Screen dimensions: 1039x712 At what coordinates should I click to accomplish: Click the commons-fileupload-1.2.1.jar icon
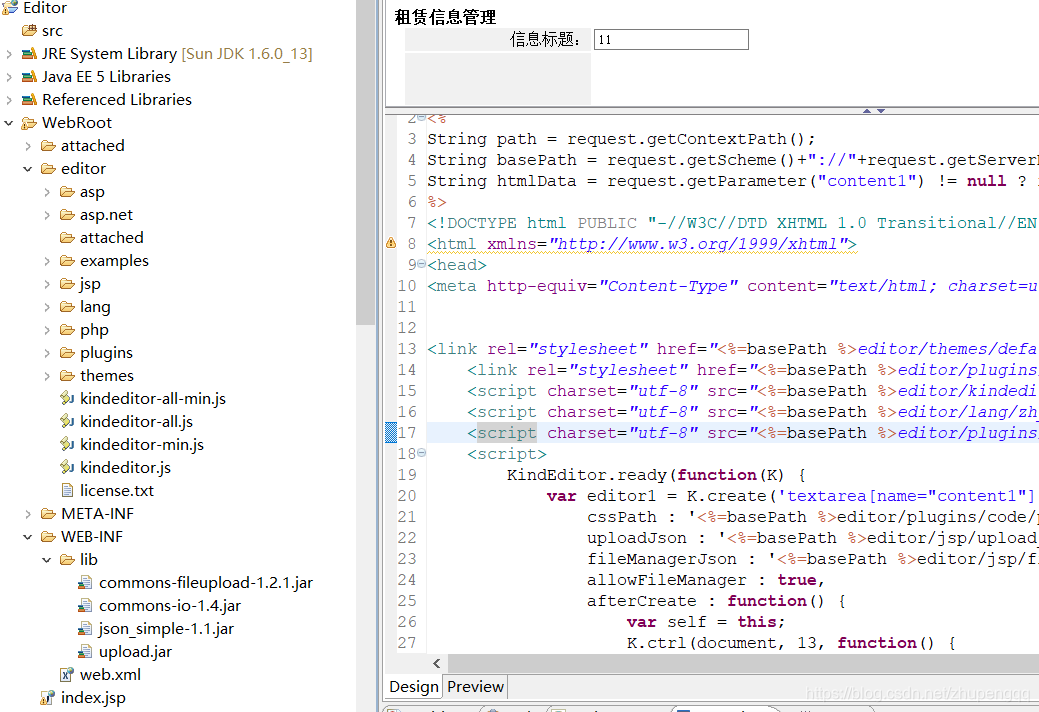(x=85, y=583)
